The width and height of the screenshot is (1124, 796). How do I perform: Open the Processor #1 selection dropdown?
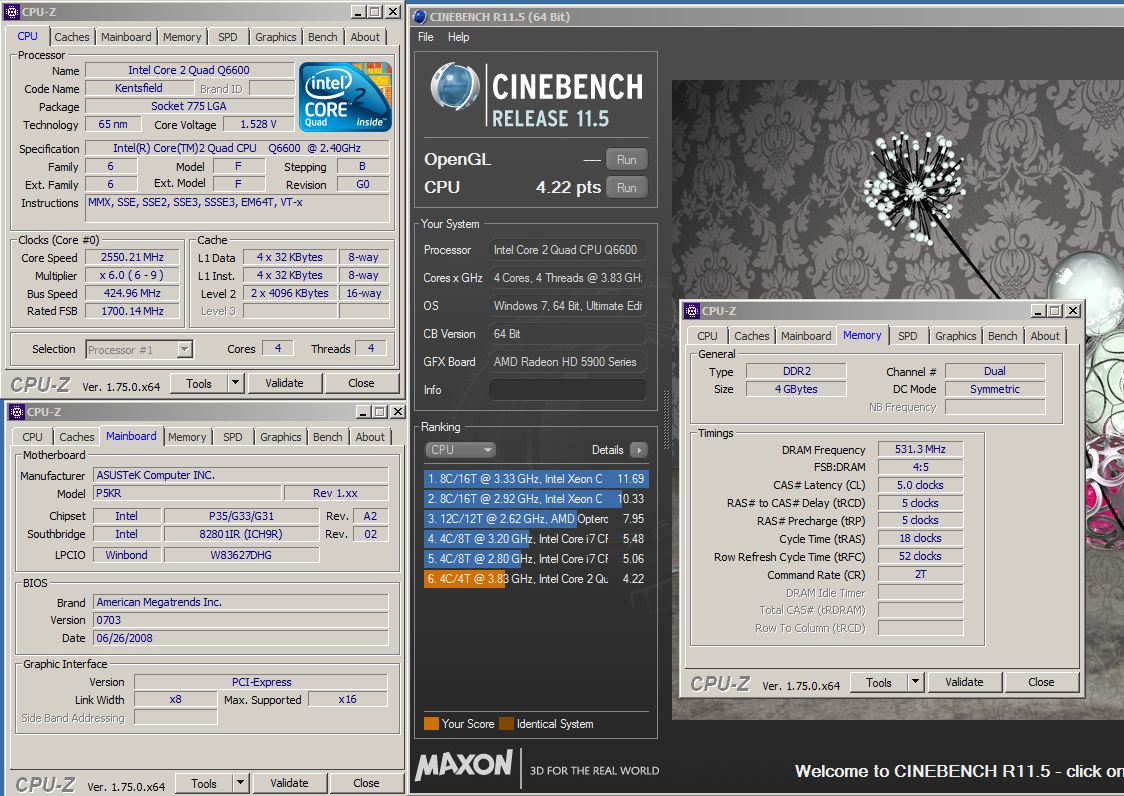click(x=184, y=349)
